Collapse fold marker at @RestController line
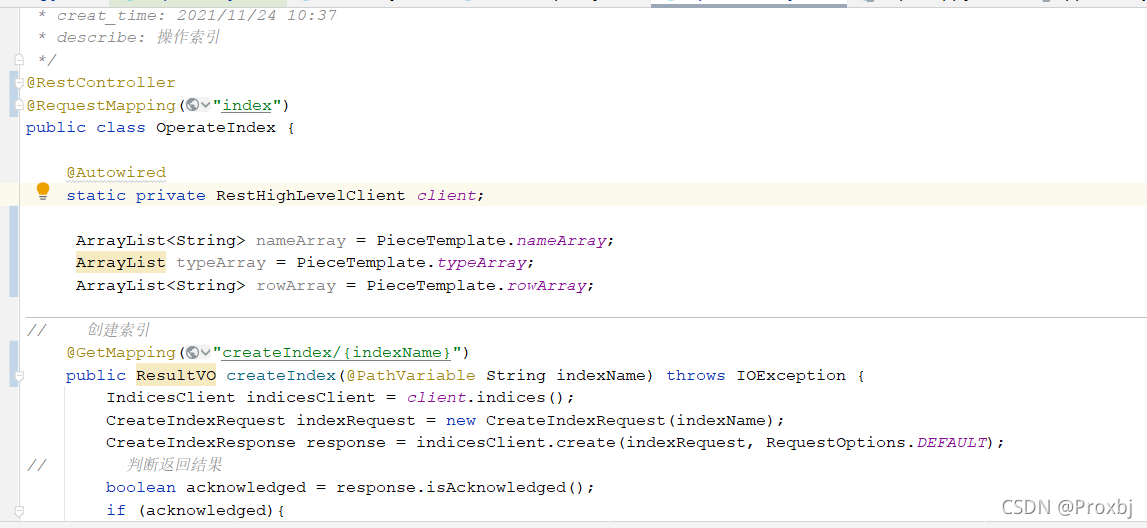The height and width of the screenshot is (528, 1147). 20,83
